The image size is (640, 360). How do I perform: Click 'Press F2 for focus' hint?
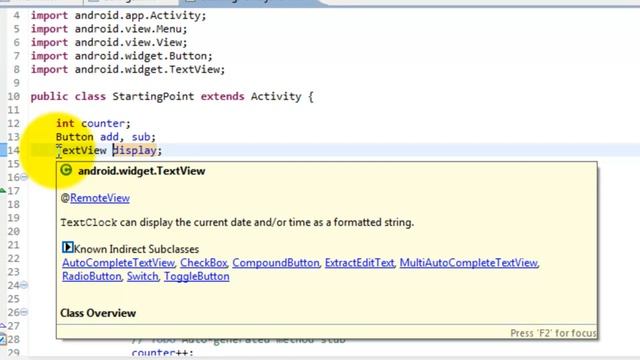[x=553, y=333]
